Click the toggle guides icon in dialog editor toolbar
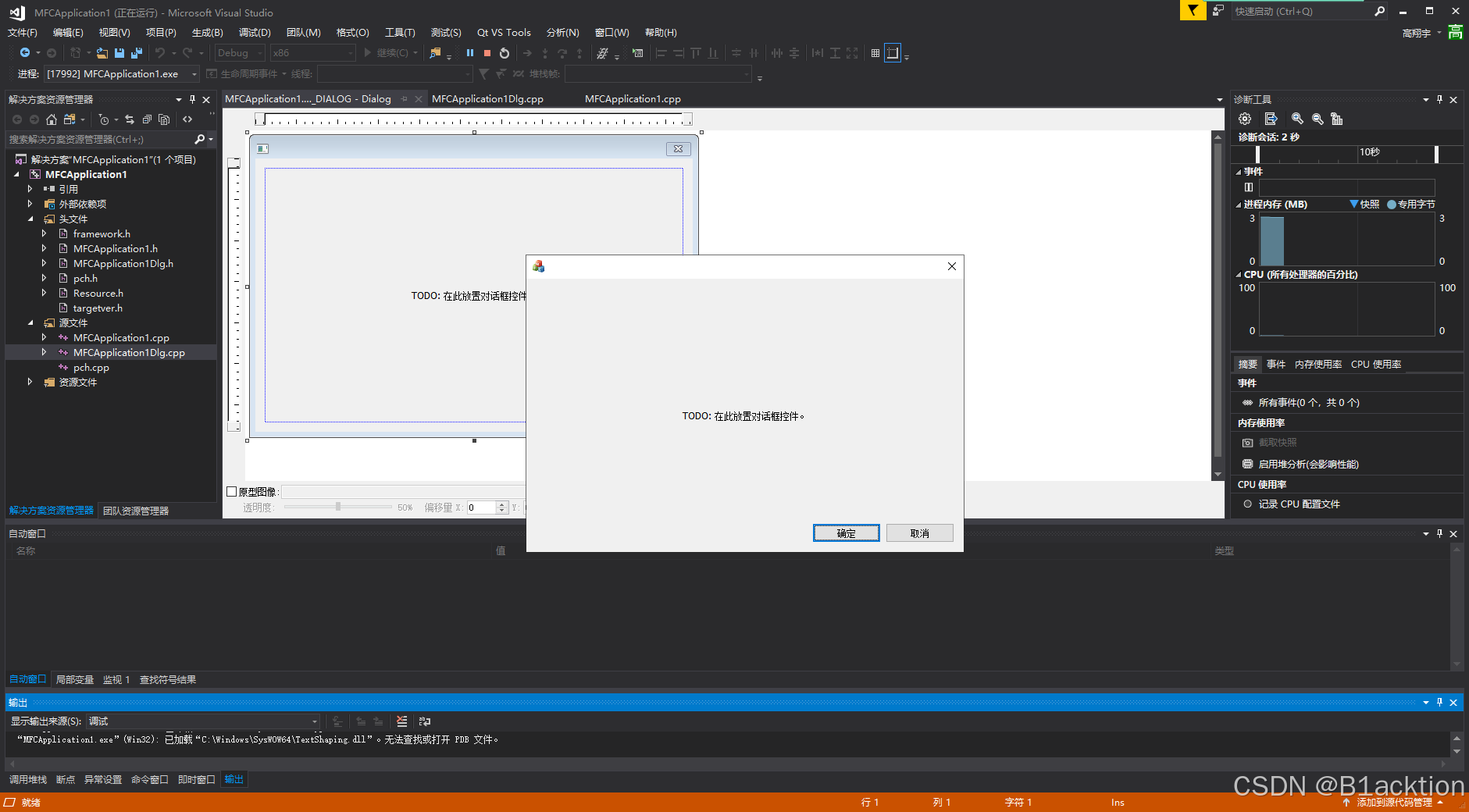The width and height of the screenshot is (1469, 812). [893, 53]
